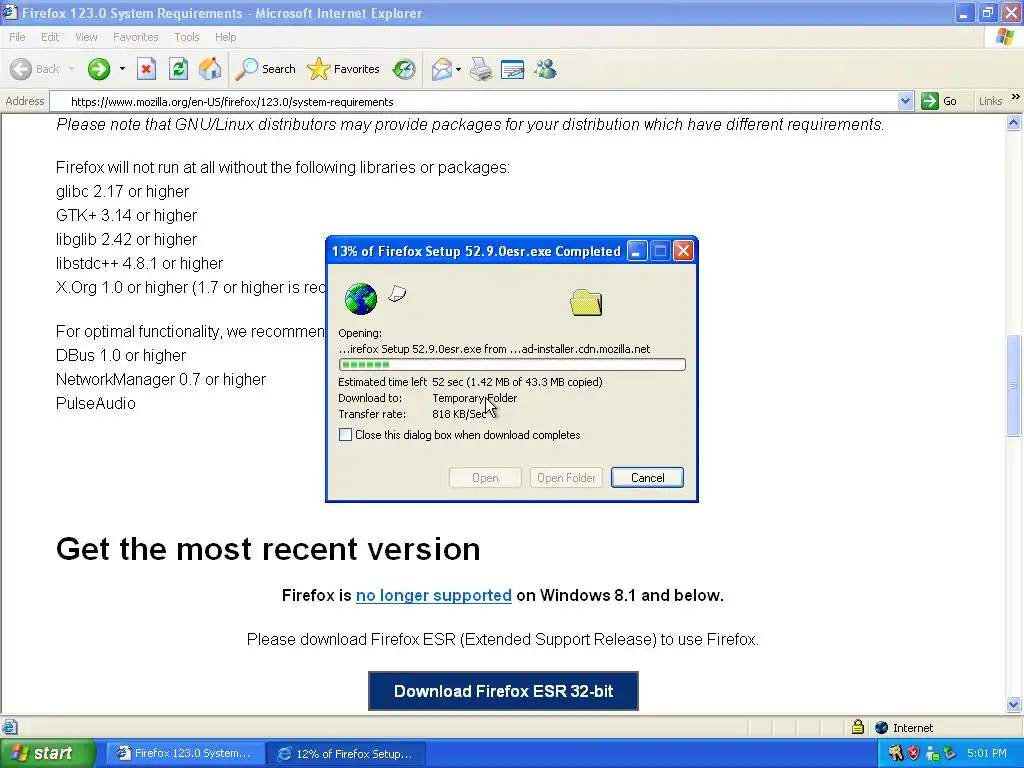Open the Tools menu
The height and width of the screenshot is (768, 1024).
coord(187,37)
